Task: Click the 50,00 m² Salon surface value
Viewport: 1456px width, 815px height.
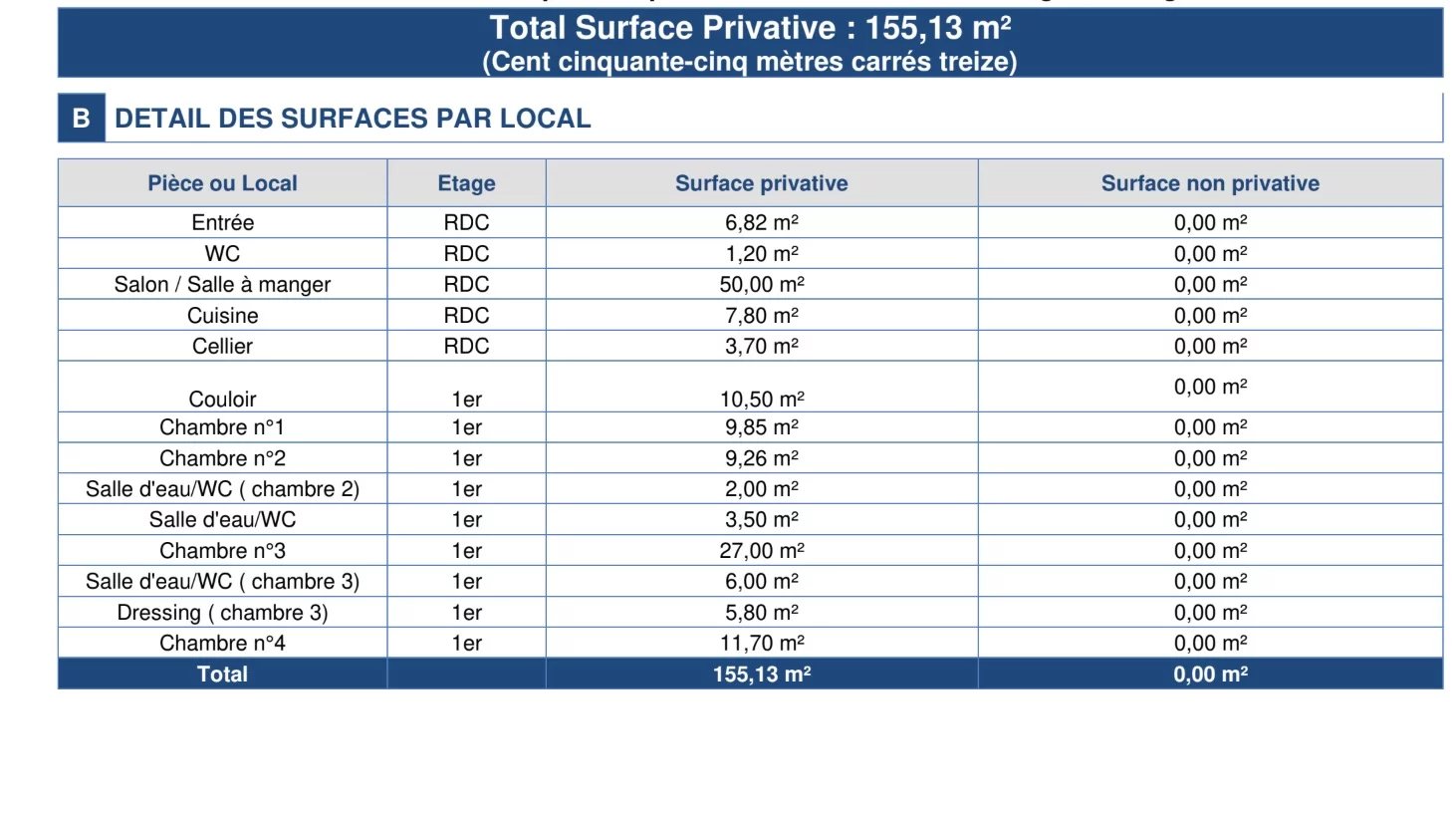Action: [761, 285]
